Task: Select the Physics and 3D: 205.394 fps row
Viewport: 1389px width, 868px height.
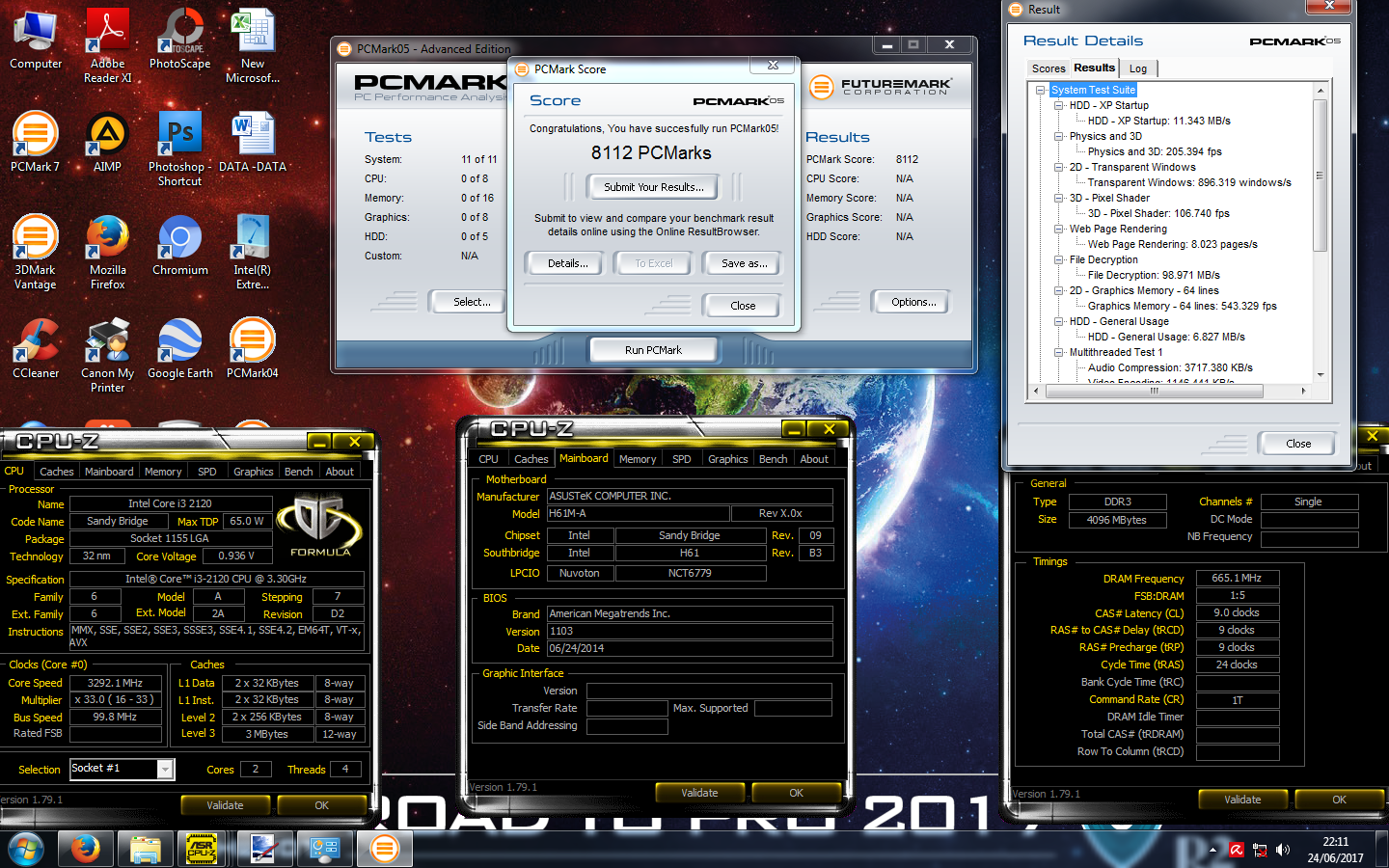Action: click(x=1154, y=151)
